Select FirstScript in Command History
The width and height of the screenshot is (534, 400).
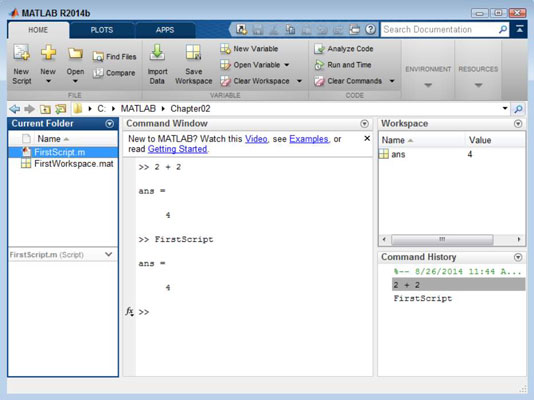click(423, 298)
